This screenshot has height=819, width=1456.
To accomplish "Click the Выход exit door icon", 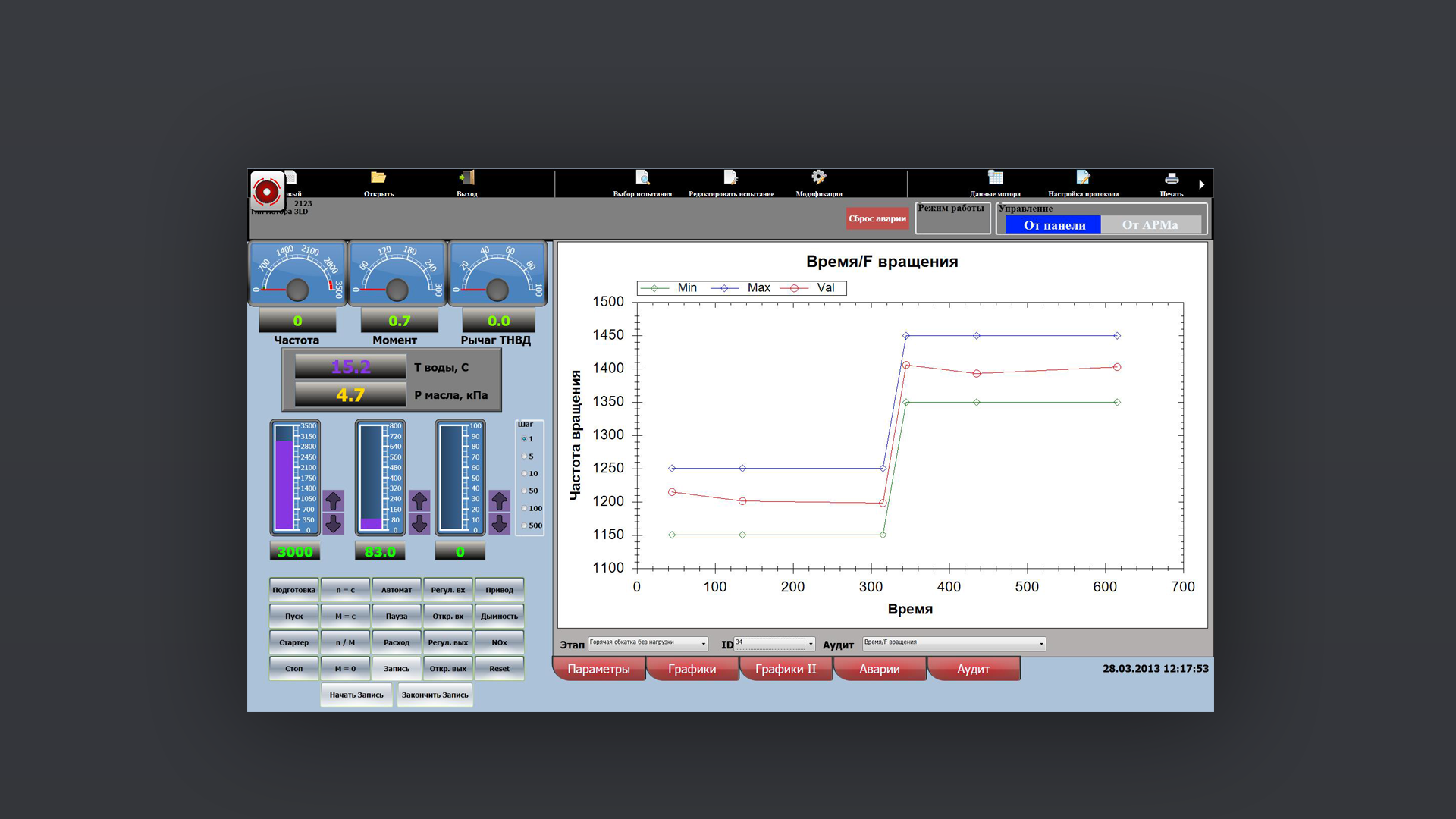I will (466, 178).
